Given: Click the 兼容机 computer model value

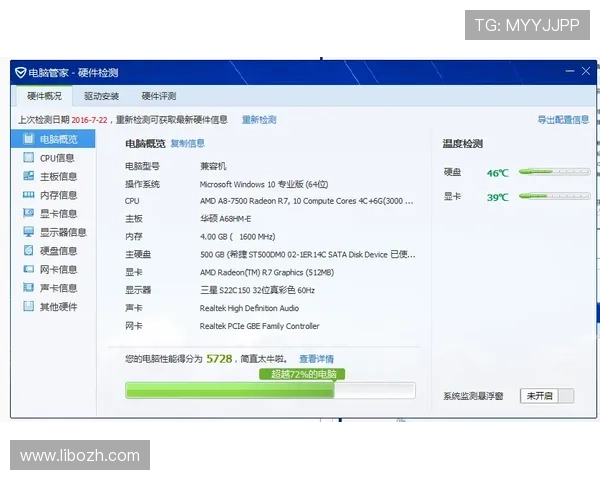Looking at the screenshot, I should [x=213, y=166].
